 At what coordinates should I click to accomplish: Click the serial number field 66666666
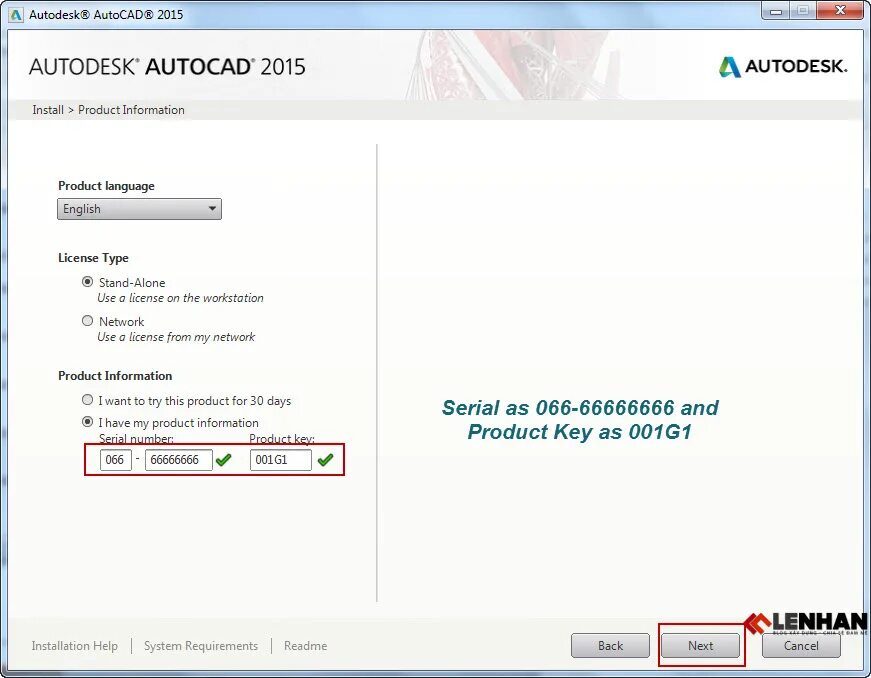(179, 460)
